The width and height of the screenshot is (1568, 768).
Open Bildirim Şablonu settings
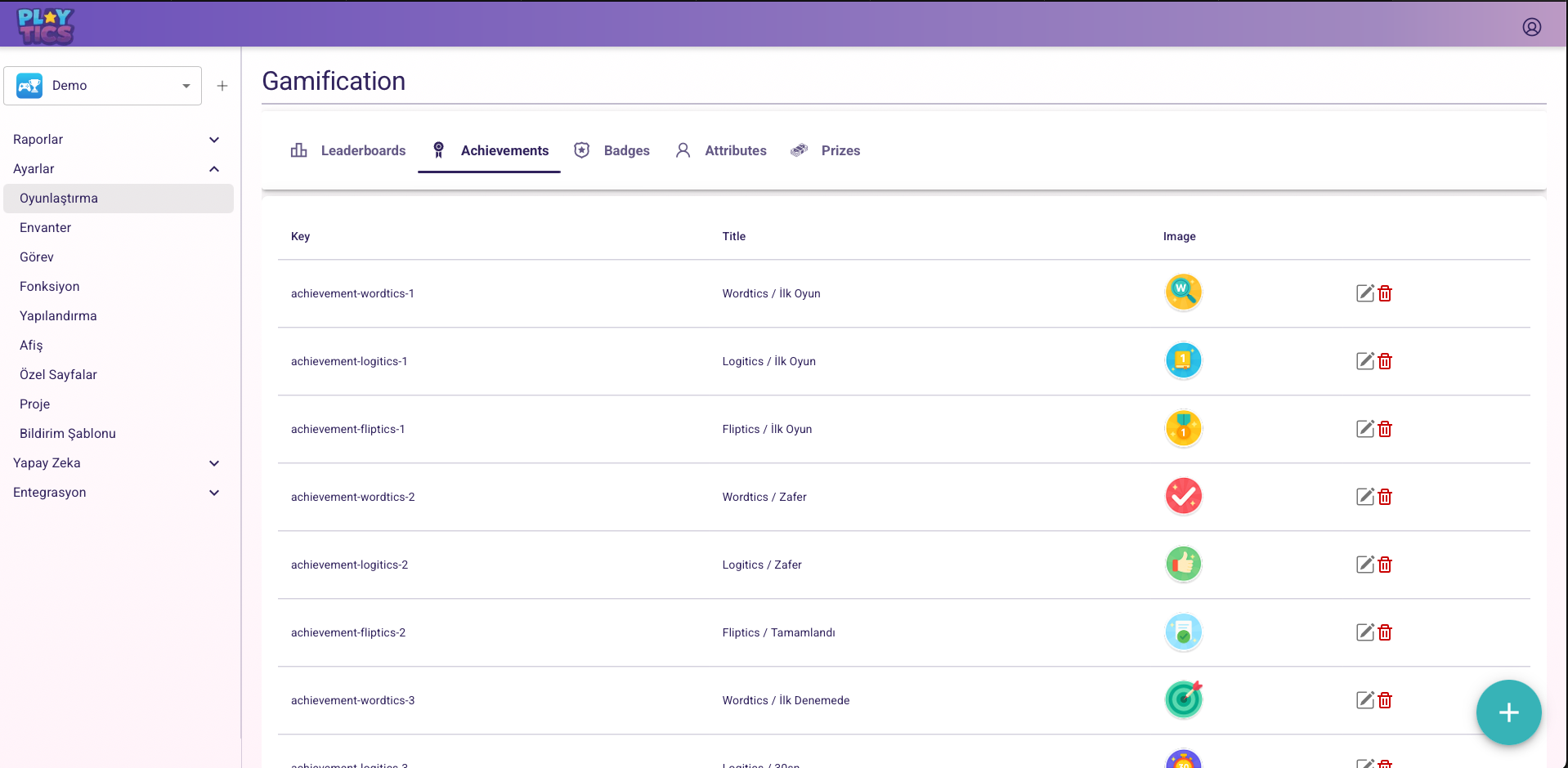tap(67, 433)
